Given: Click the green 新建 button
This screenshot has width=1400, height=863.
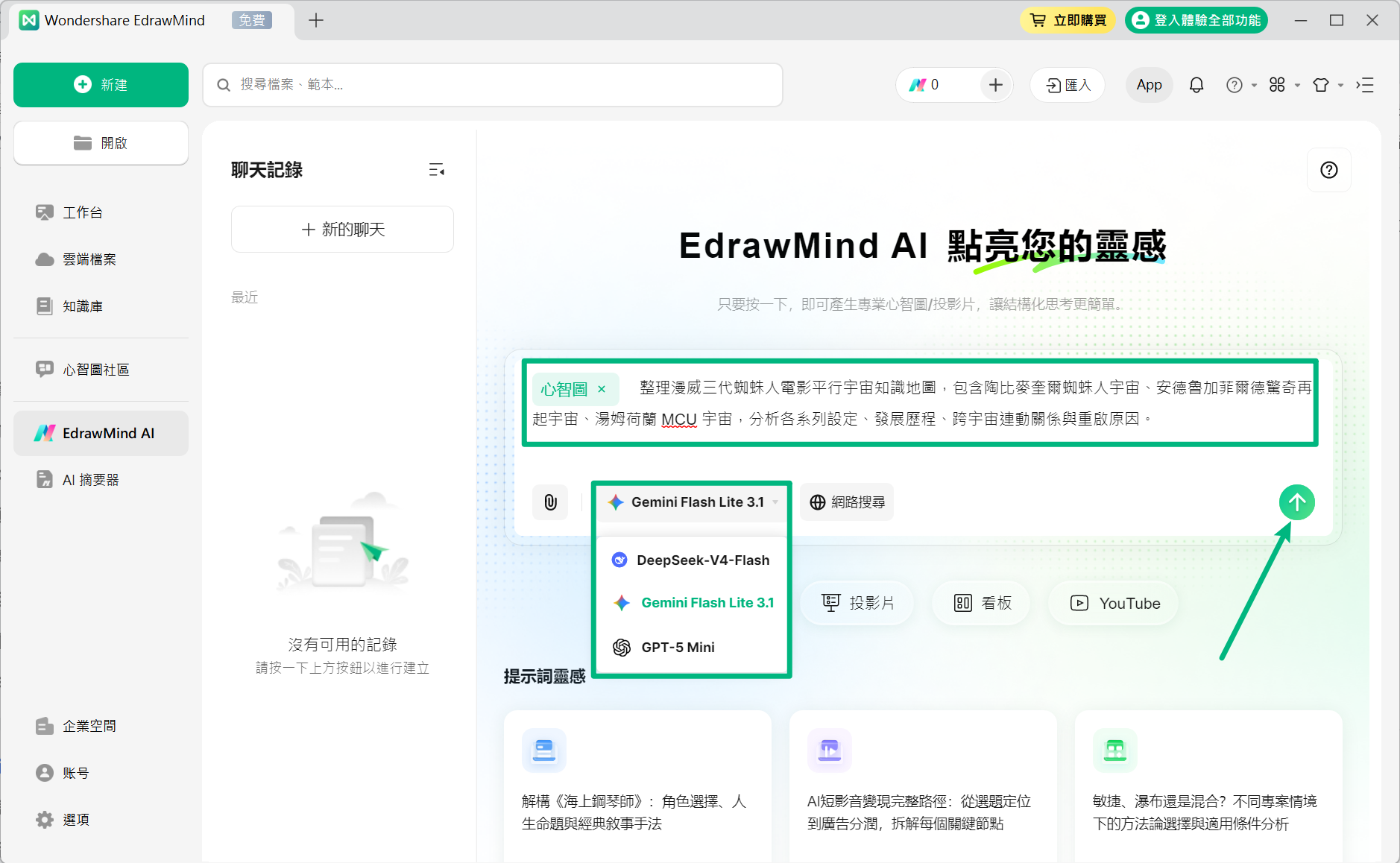Looking at the screenshot, I should tap(101, 85).
